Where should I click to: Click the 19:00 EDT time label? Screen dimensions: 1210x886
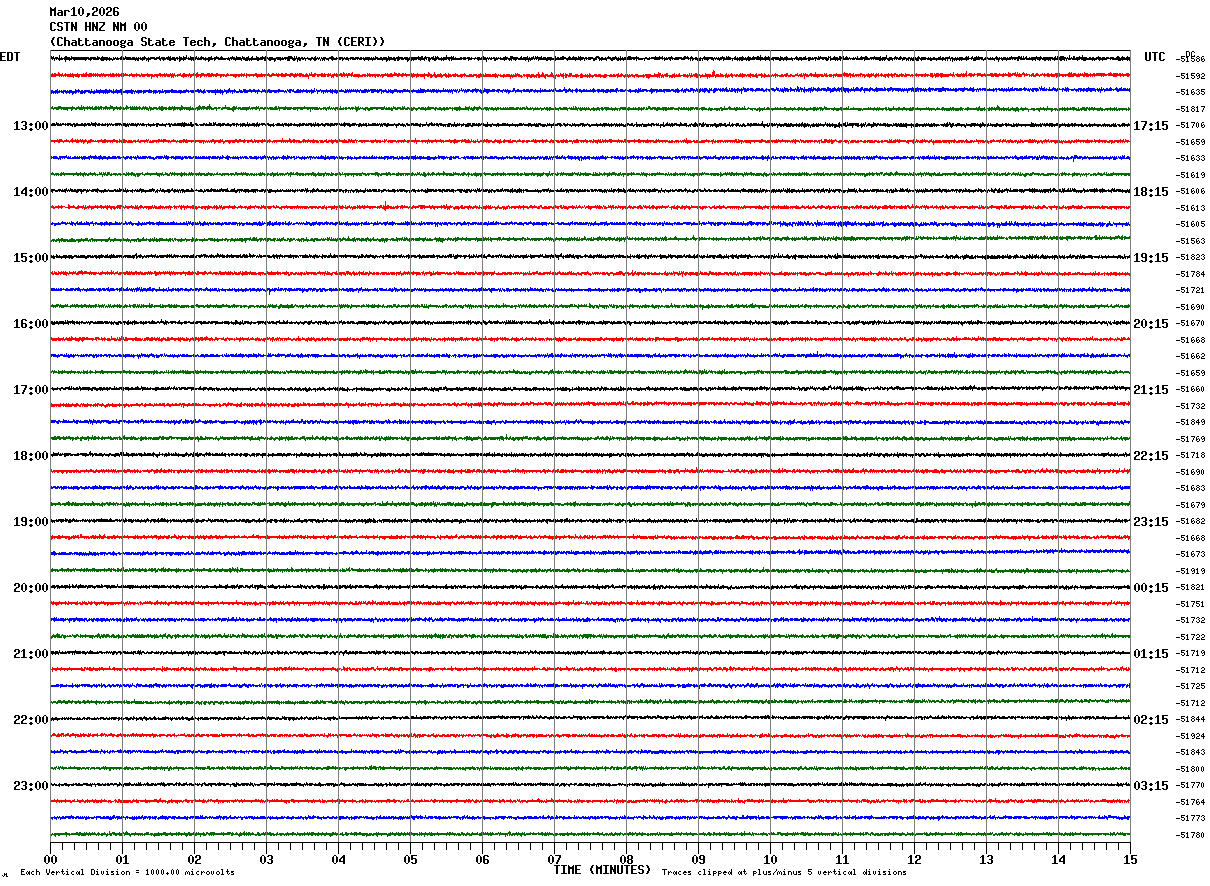pos(31,522)
